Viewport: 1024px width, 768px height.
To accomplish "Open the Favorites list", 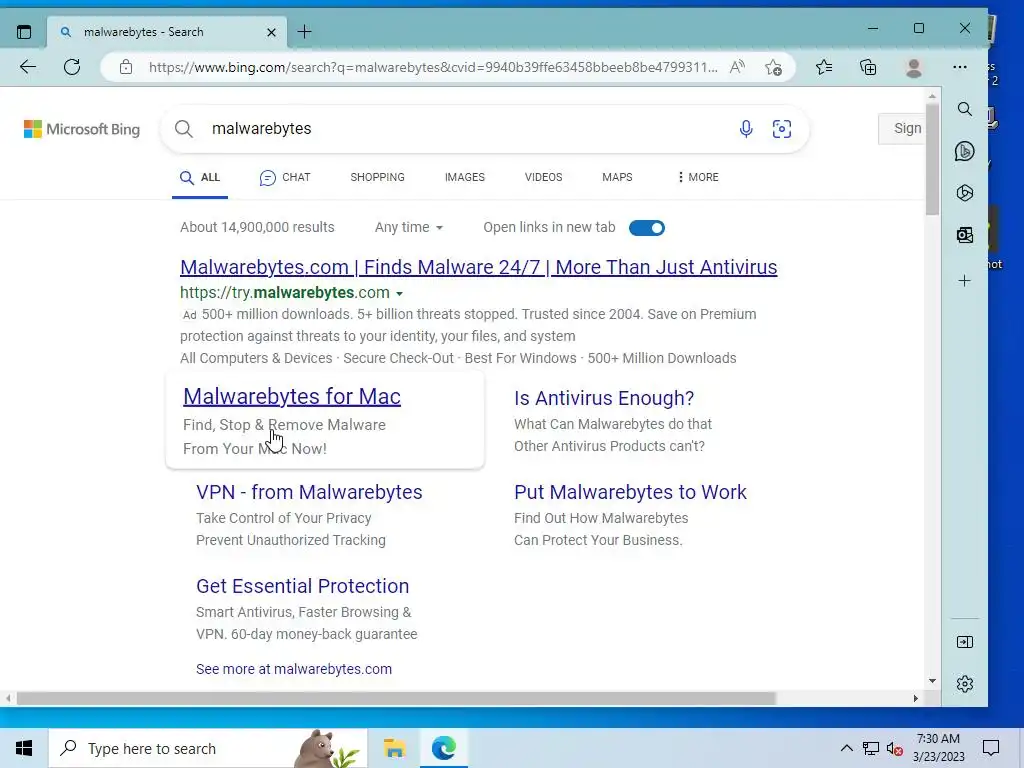I will [x=824, y=67].
